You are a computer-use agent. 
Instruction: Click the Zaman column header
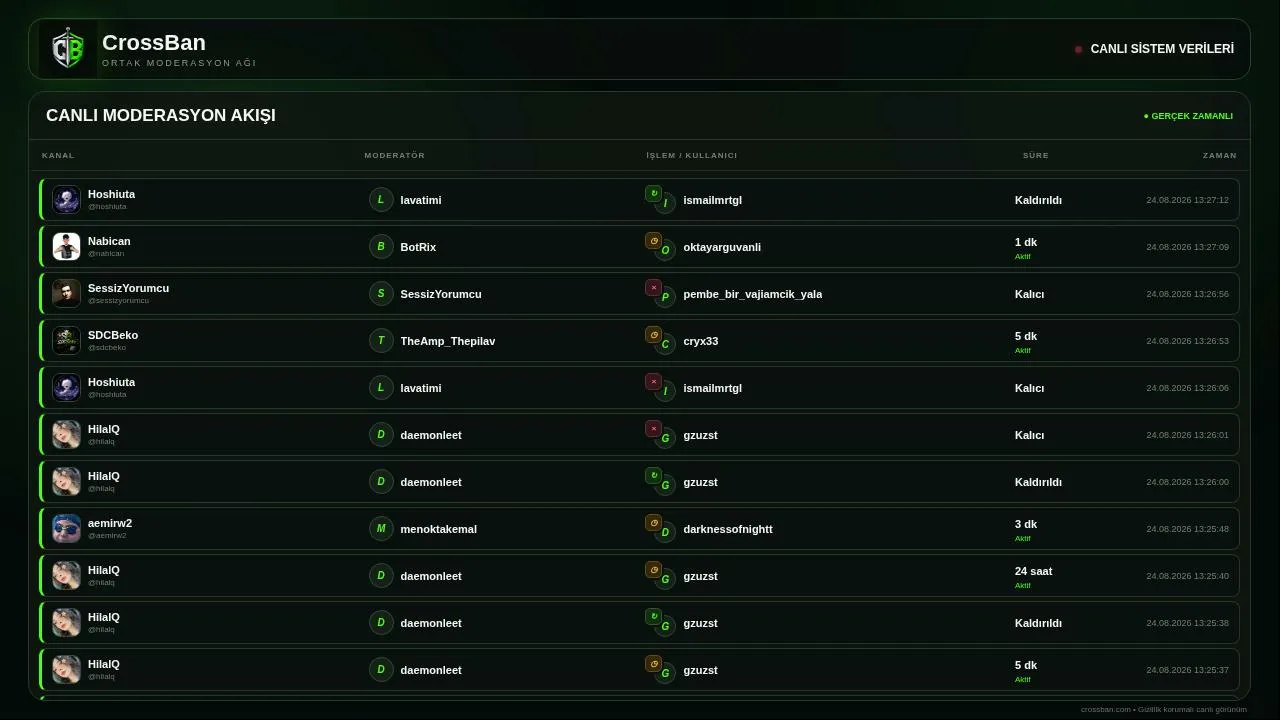[x=1219, y=155]
